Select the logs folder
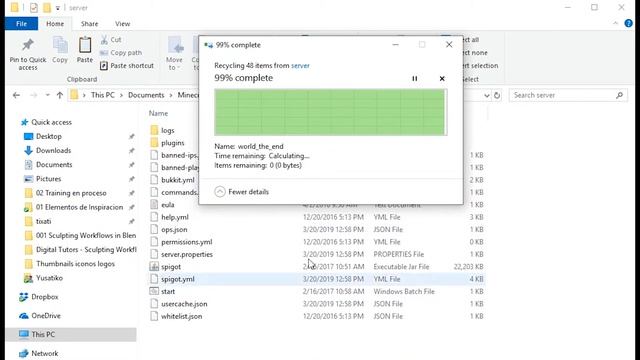This screenshot has height=360, width=640. coord(167,130)
